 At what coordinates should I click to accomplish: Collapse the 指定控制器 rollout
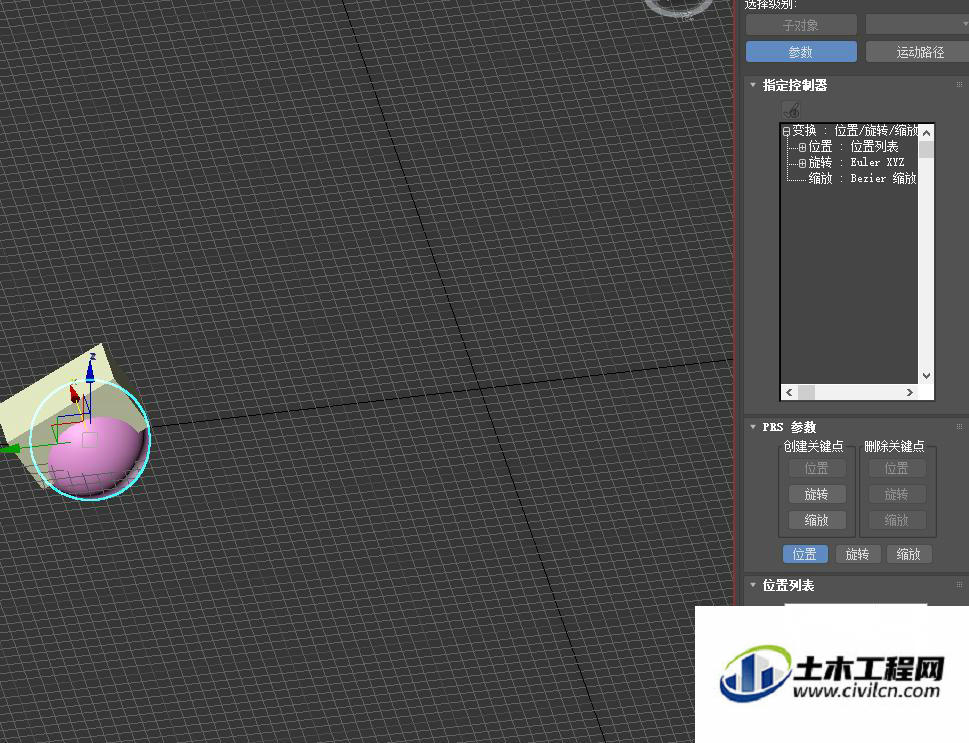pos(753,85)
